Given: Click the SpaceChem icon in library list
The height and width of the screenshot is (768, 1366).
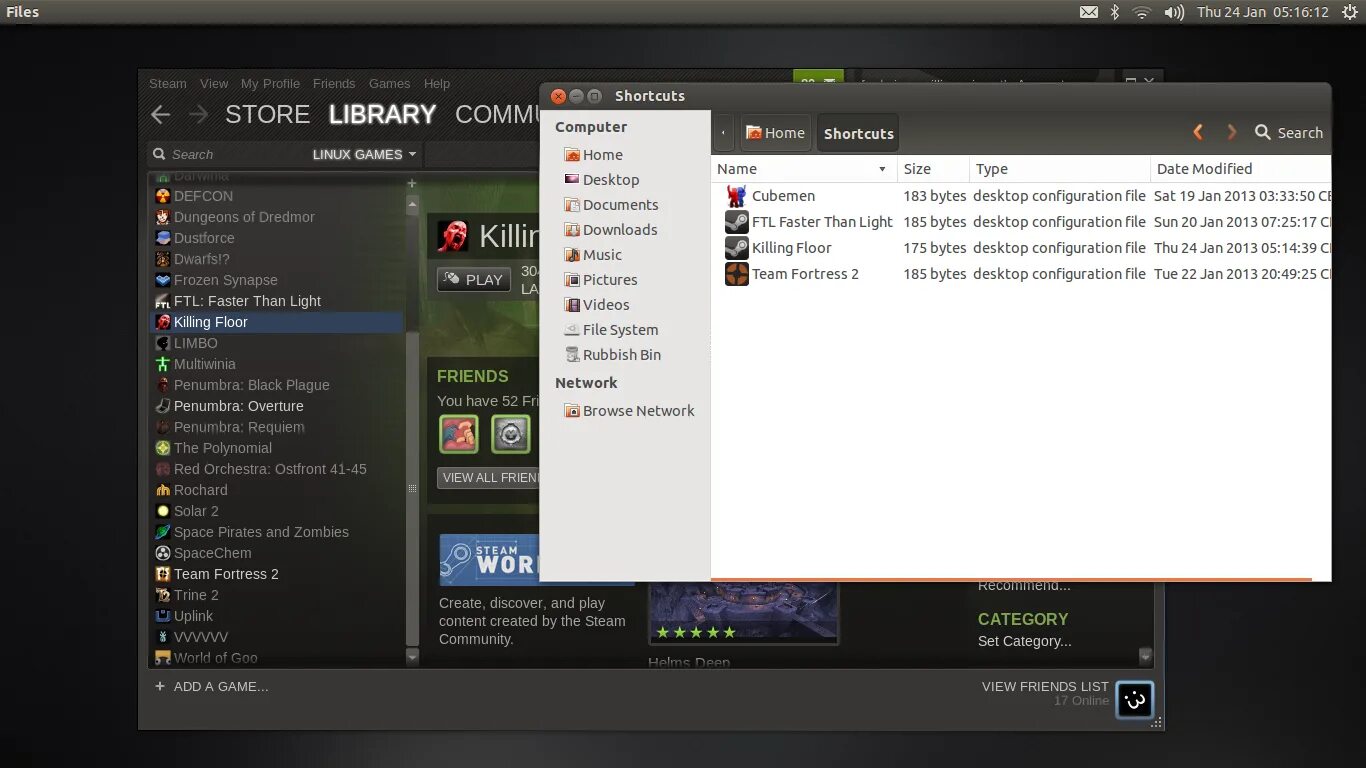Looking at the screenshot, I should tap(163, 553).
